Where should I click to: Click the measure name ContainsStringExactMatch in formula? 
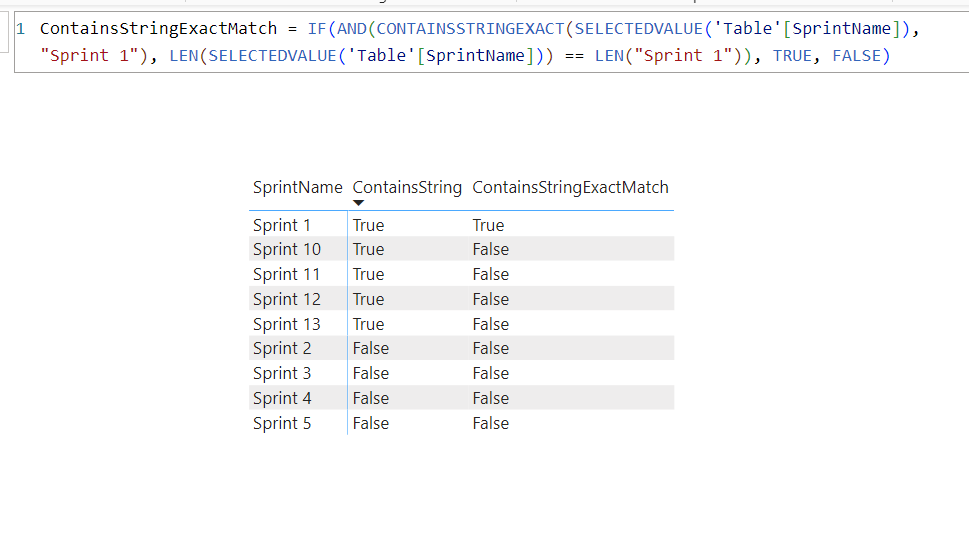point(159,28)
